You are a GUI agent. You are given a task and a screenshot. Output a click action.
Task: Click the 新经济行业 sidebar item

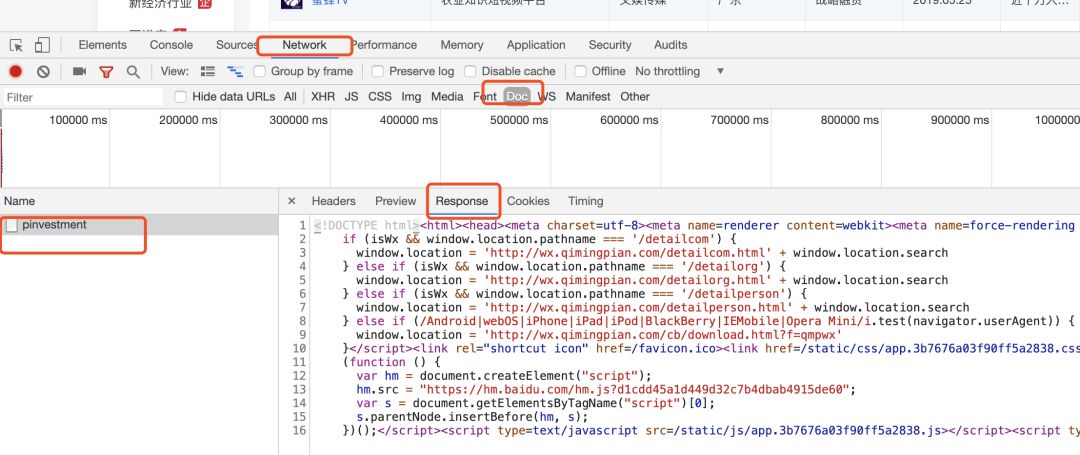coord(160,4)
